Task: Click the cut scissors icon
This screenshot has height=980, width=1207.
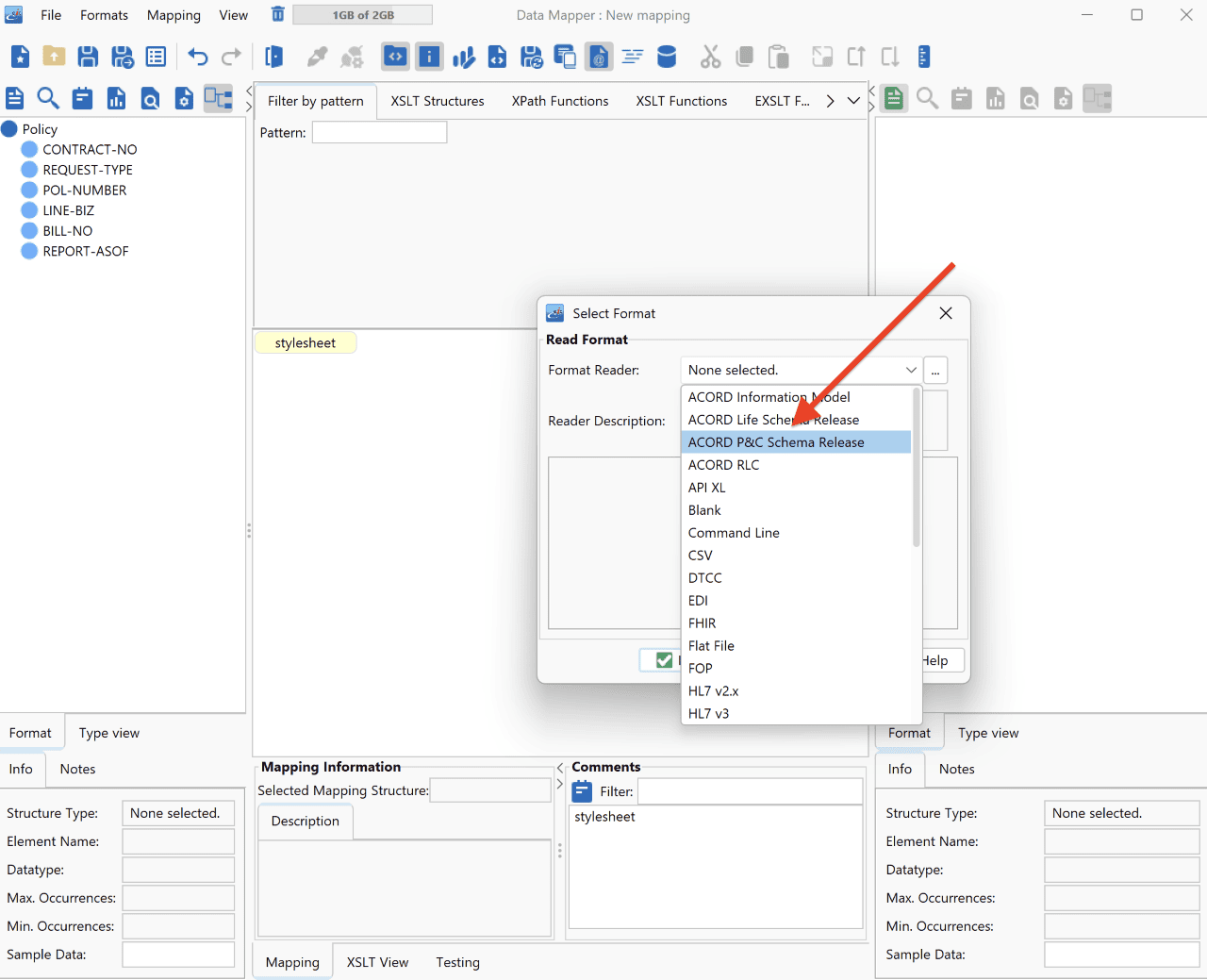Action: click(x=710, y=57)
